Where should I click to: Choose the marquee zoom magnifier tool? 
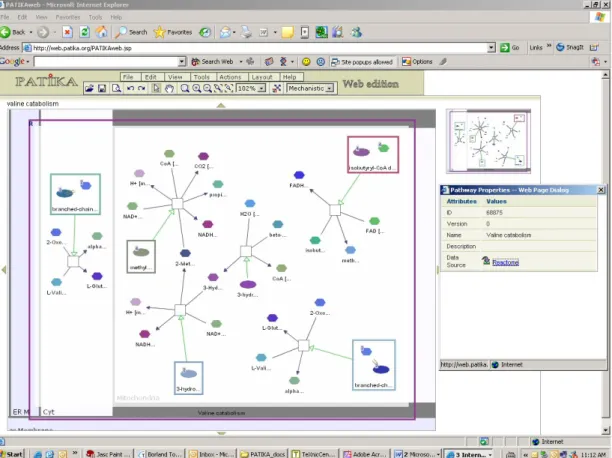(185, 89)
